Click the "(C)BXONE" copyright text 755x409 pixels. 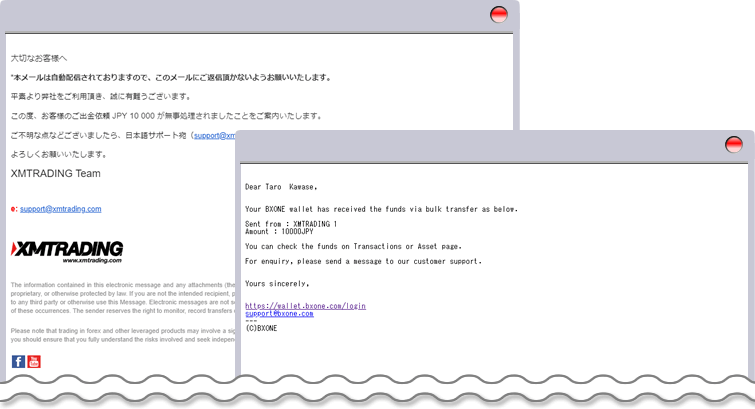(263, 328)
